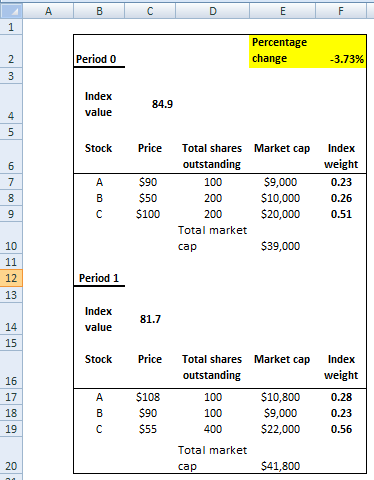This screenshot has height=480, width=374.
Task: Click the 200 shares cell in row 8
Action: (x=213, y=198)
